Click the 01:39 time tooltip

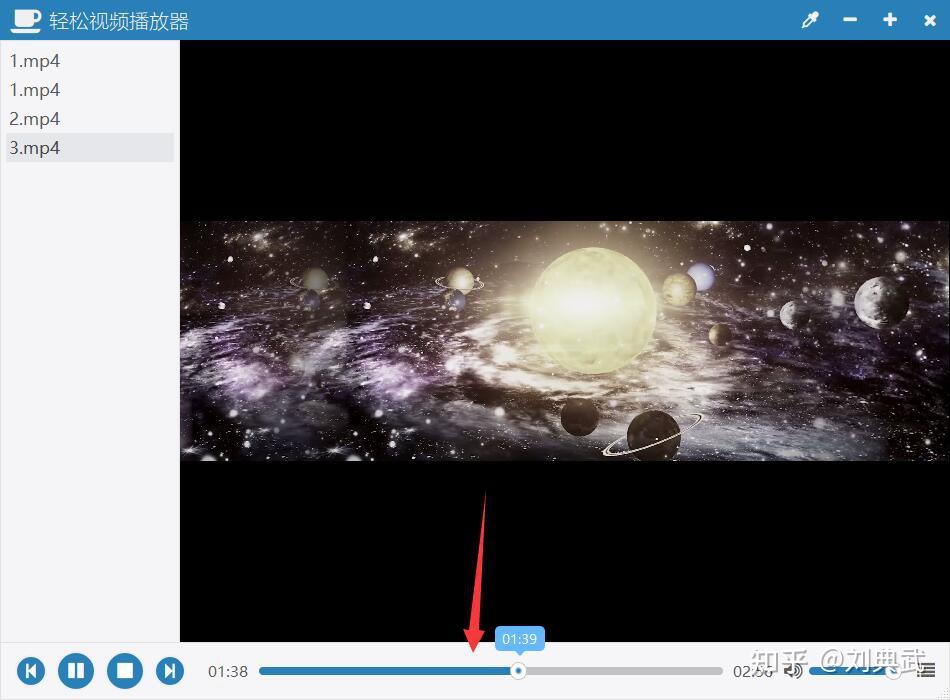point(519,639)
